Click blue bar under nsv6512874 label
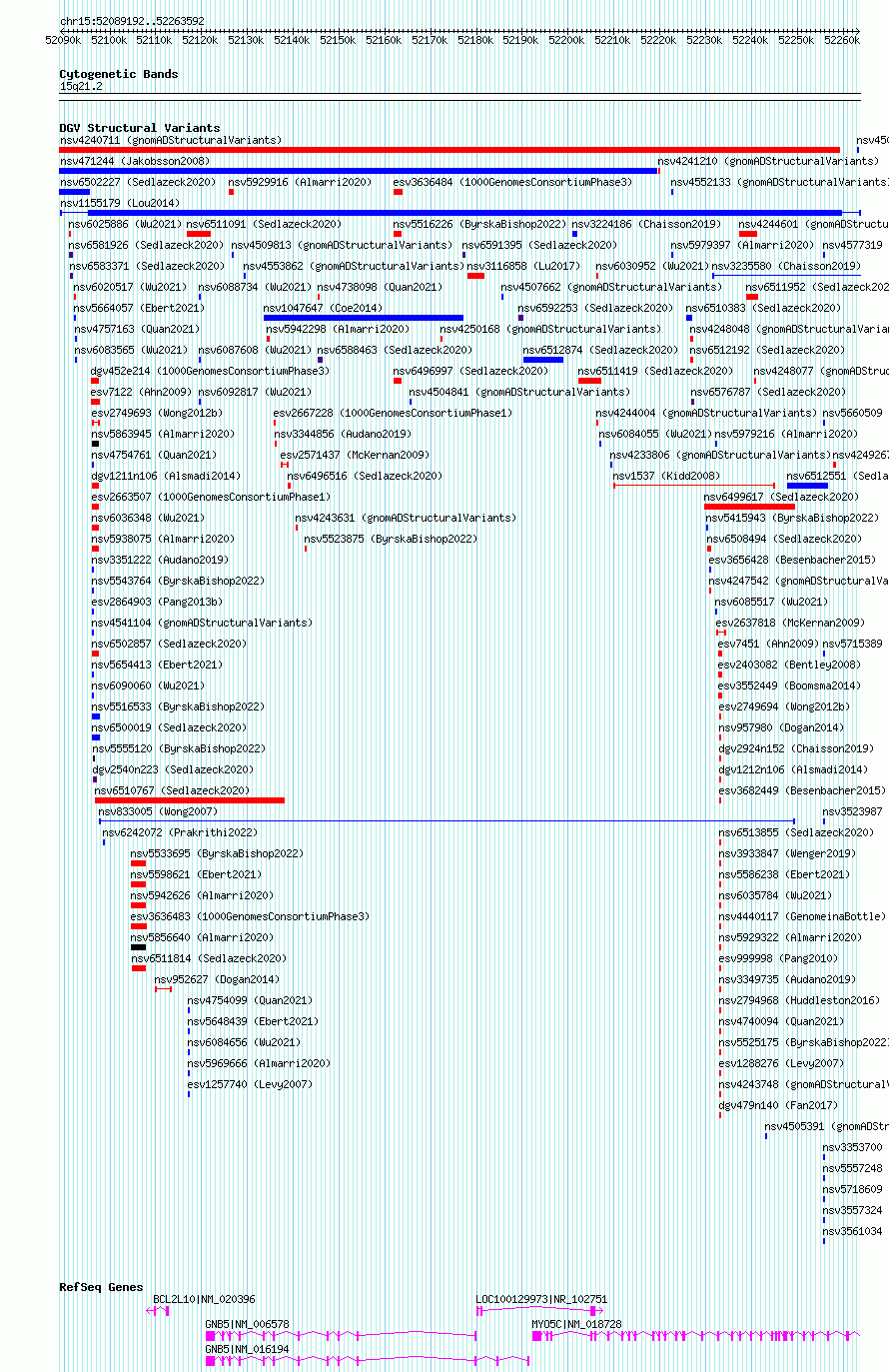The height and width of the screenshot is (1372, 889). coord(543,360)
